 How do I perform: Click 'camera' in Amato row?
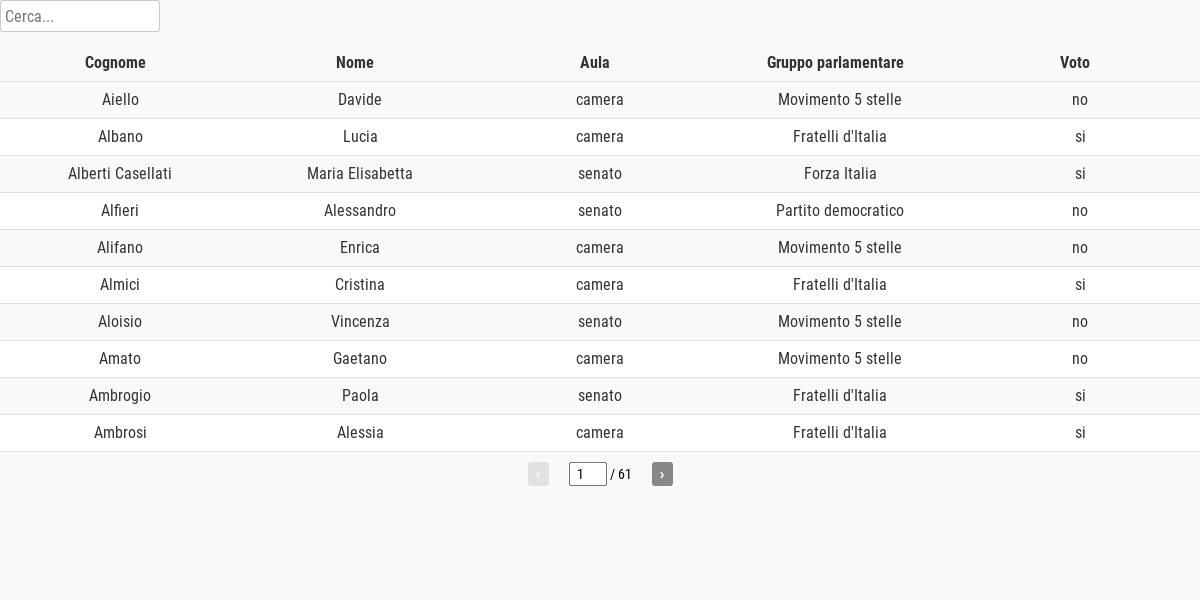point(600,359)
